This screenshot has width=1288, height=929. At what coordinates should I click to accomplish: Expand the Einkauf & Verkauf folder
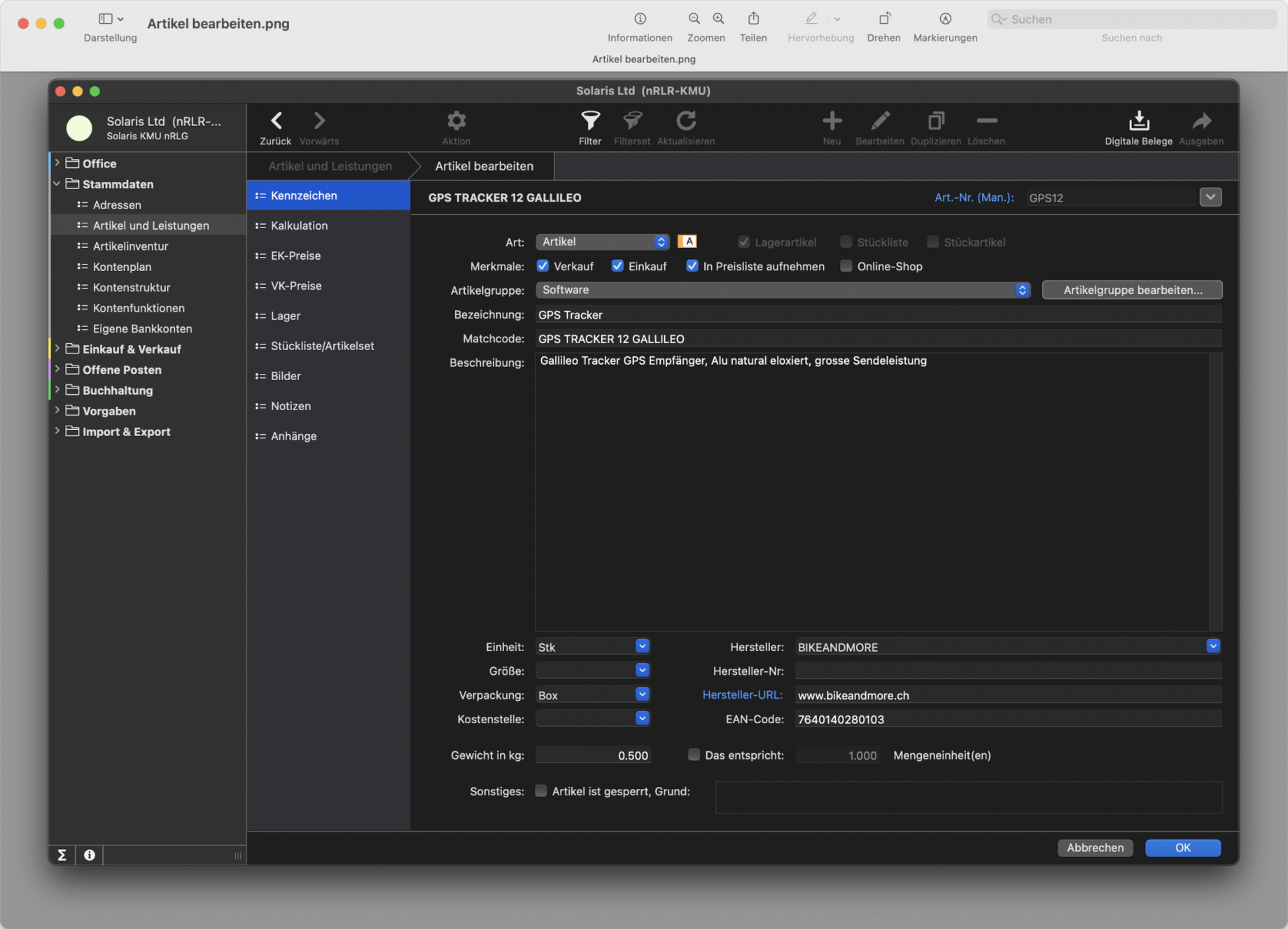click(57, 349)
